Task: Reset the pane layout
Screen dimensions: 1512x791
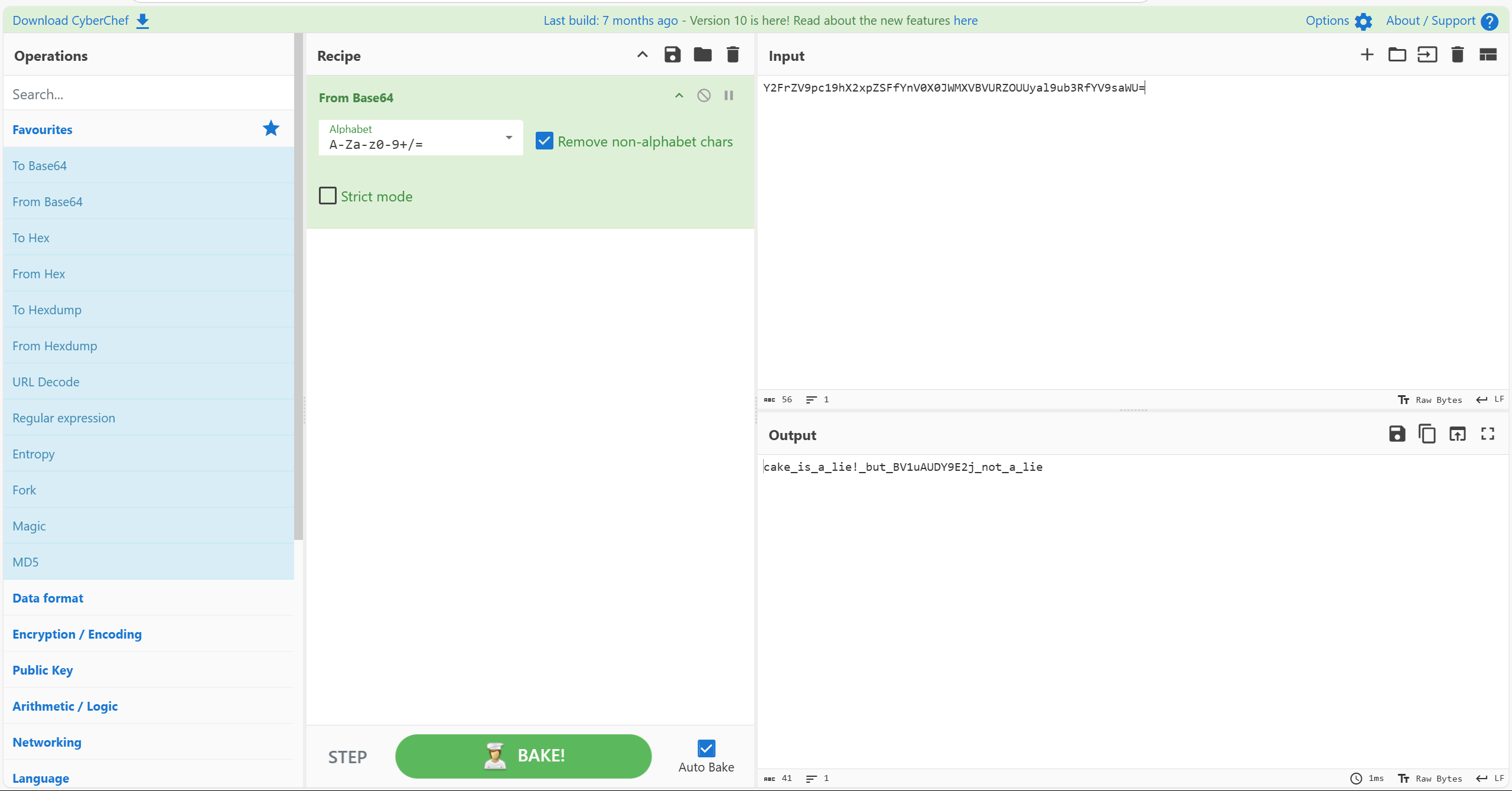Action: click(1487, 55)
